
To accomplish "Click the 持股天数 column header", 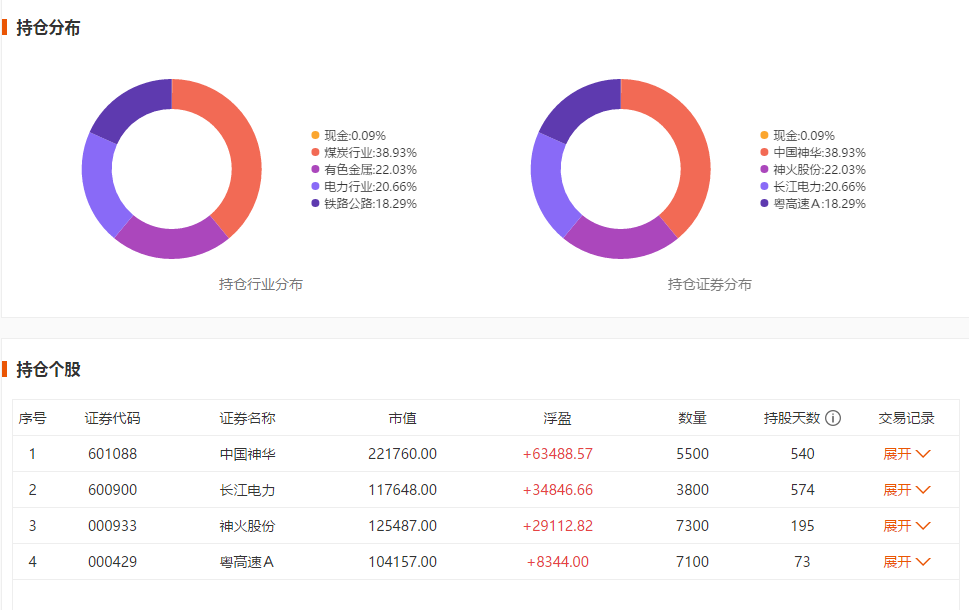I will [x=792, y=418].
